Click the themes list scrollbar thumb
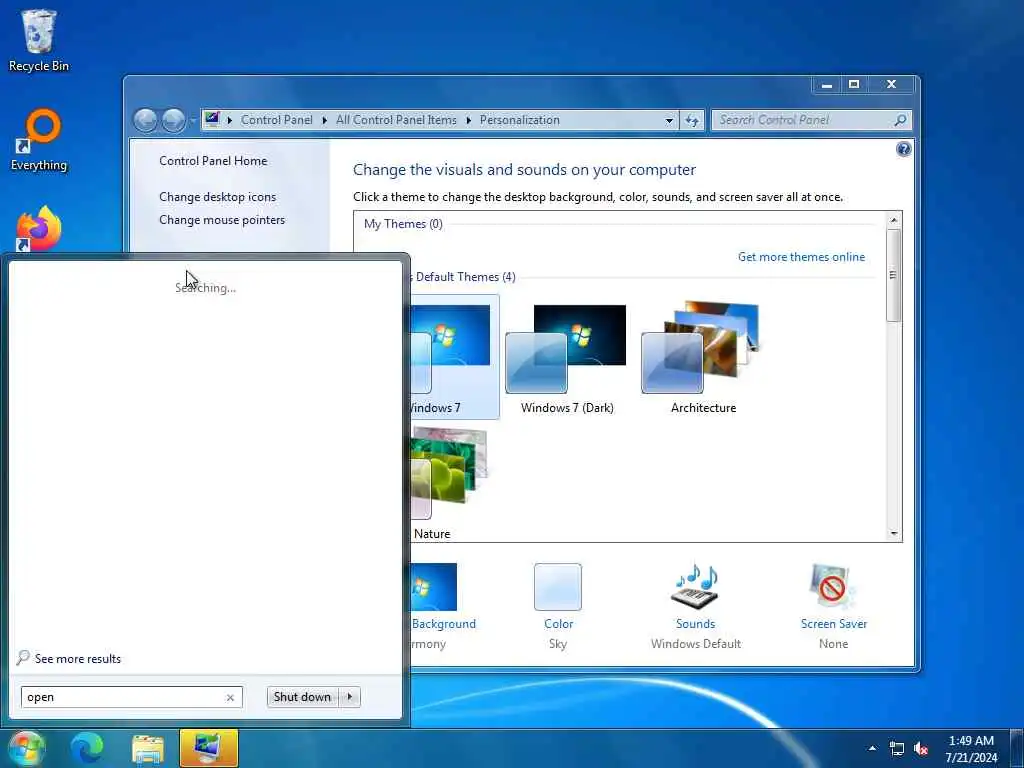This screenshot has width=1024, height=768. coord(893,274)
